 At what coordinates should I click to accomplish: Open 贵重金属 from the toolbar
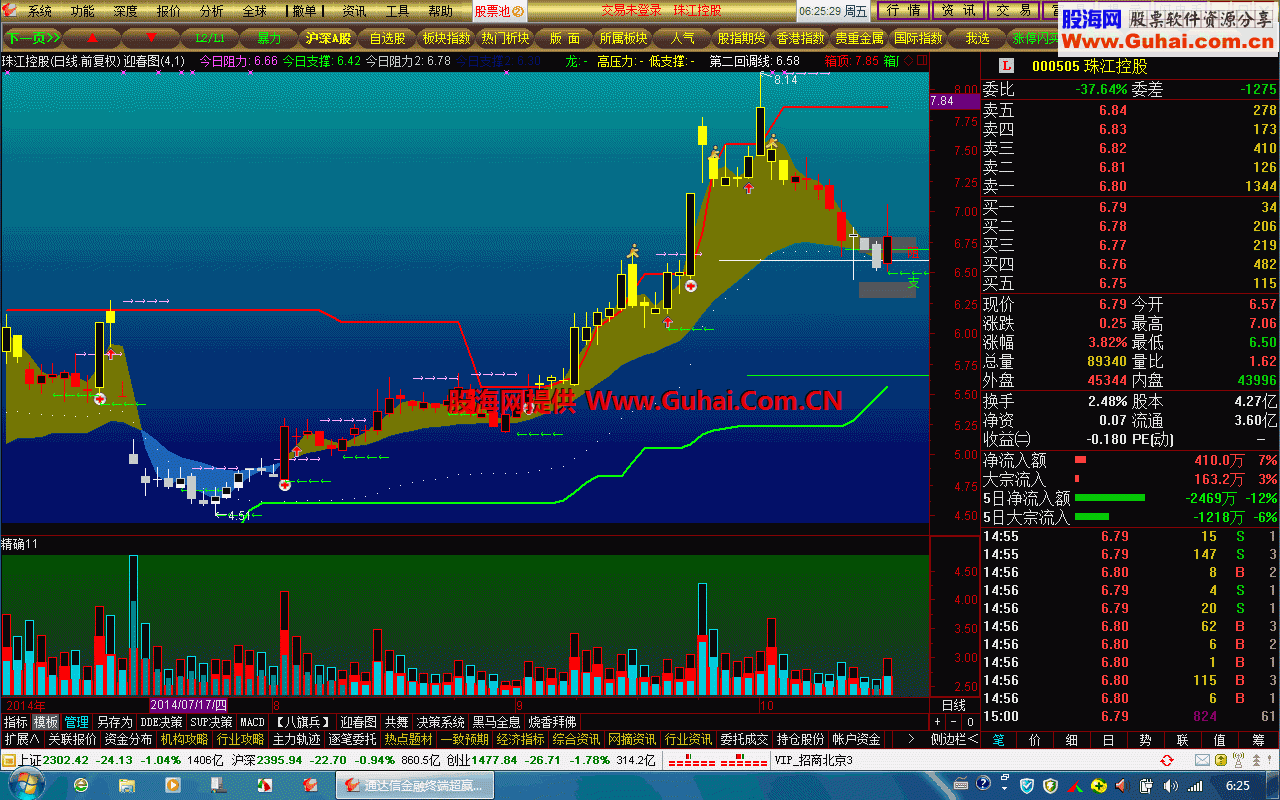(860, 38)
